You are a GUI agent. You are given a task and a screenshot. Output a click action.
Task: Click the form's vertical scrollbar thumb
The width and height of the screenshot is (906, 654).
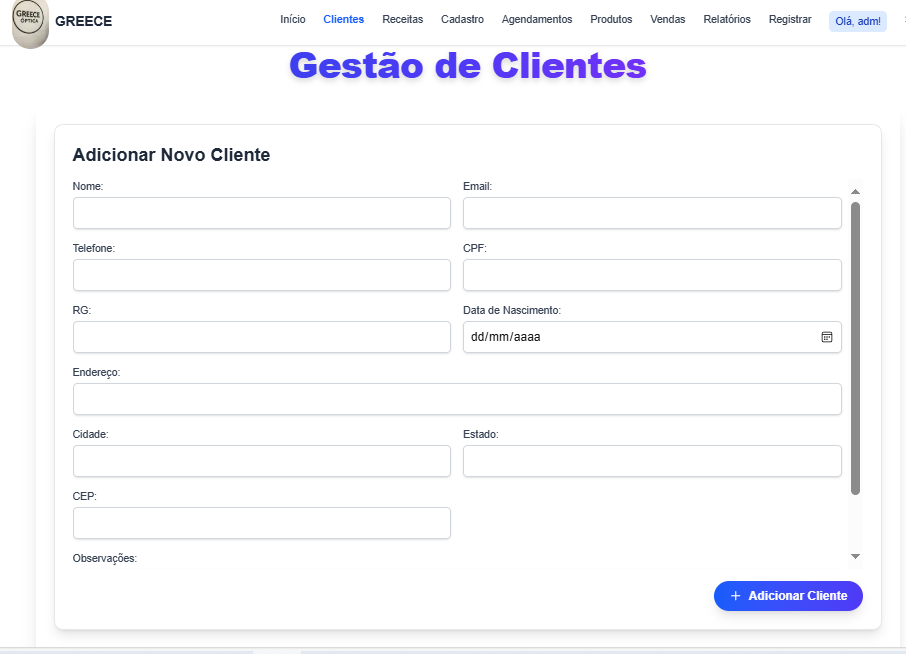(x=854, y=340)
